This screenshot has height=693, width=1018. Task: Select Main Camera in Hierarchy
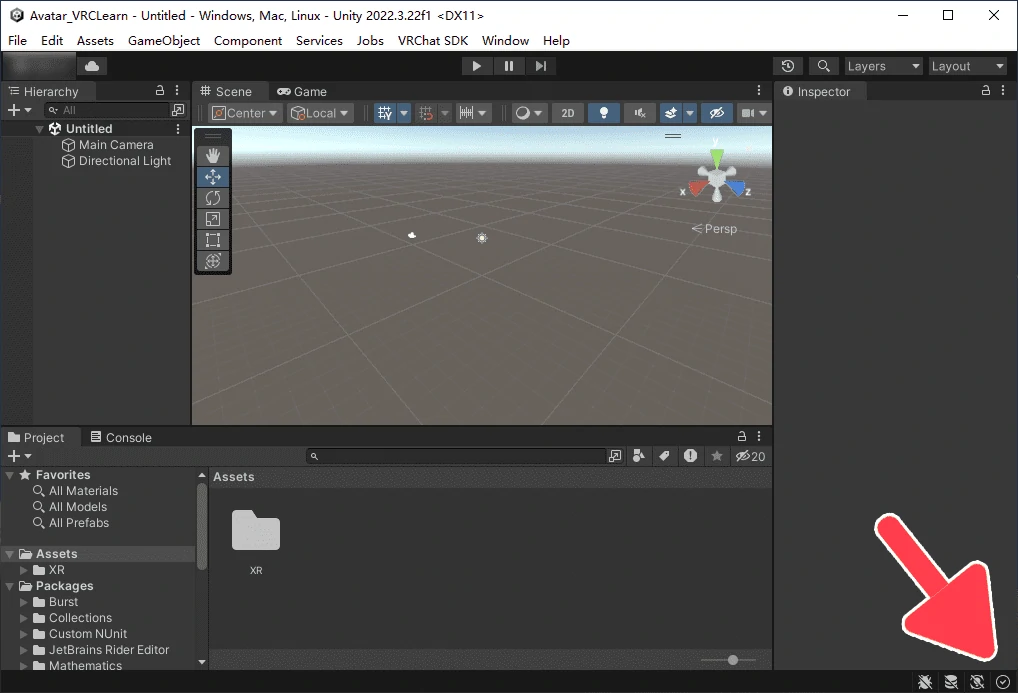[115, 145]
